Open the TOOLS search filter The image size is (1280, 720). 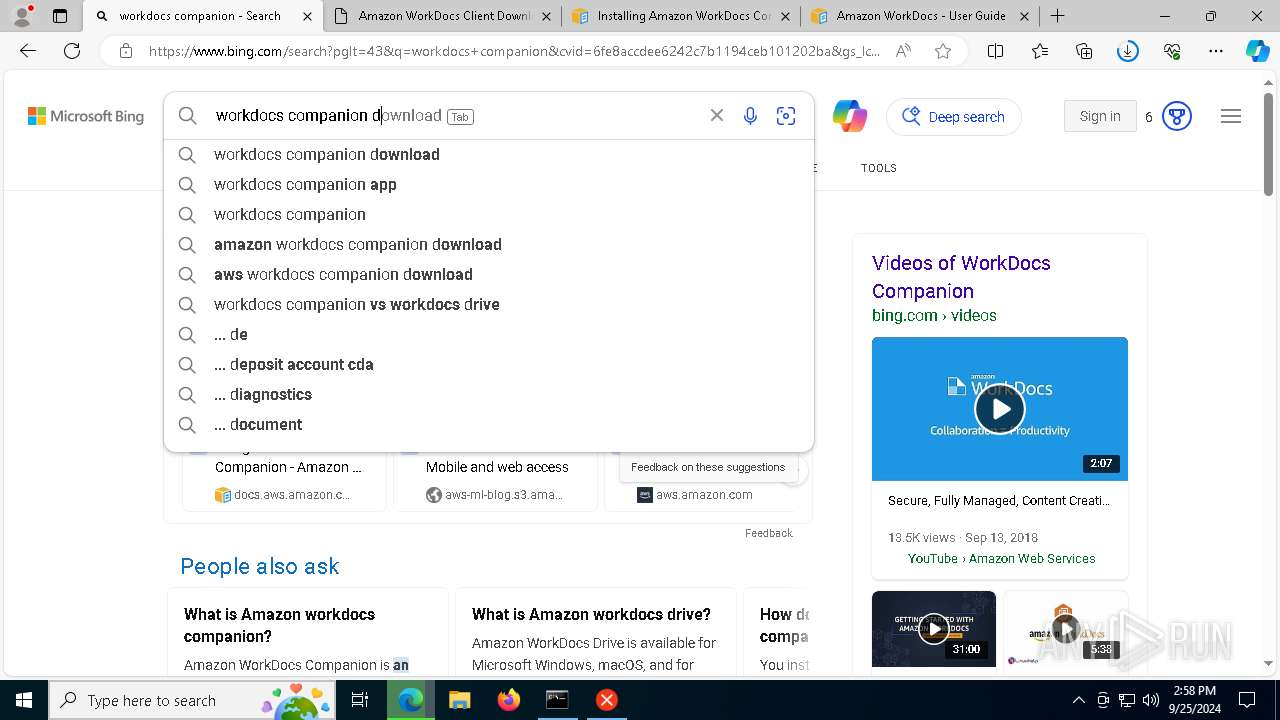point(879,168)
